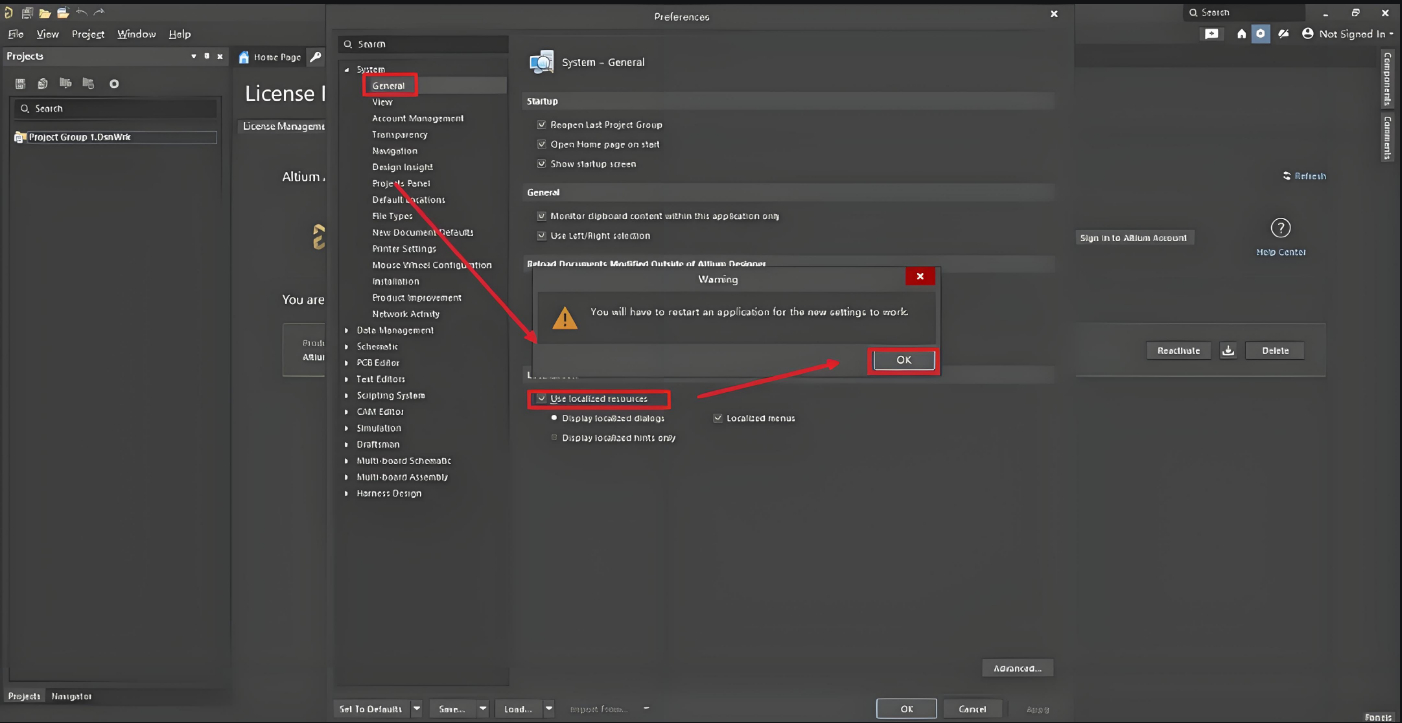This screenshot has height=723, width=1402.
Task: Toggle Localized menus checkbox
Action: (718, 418)
